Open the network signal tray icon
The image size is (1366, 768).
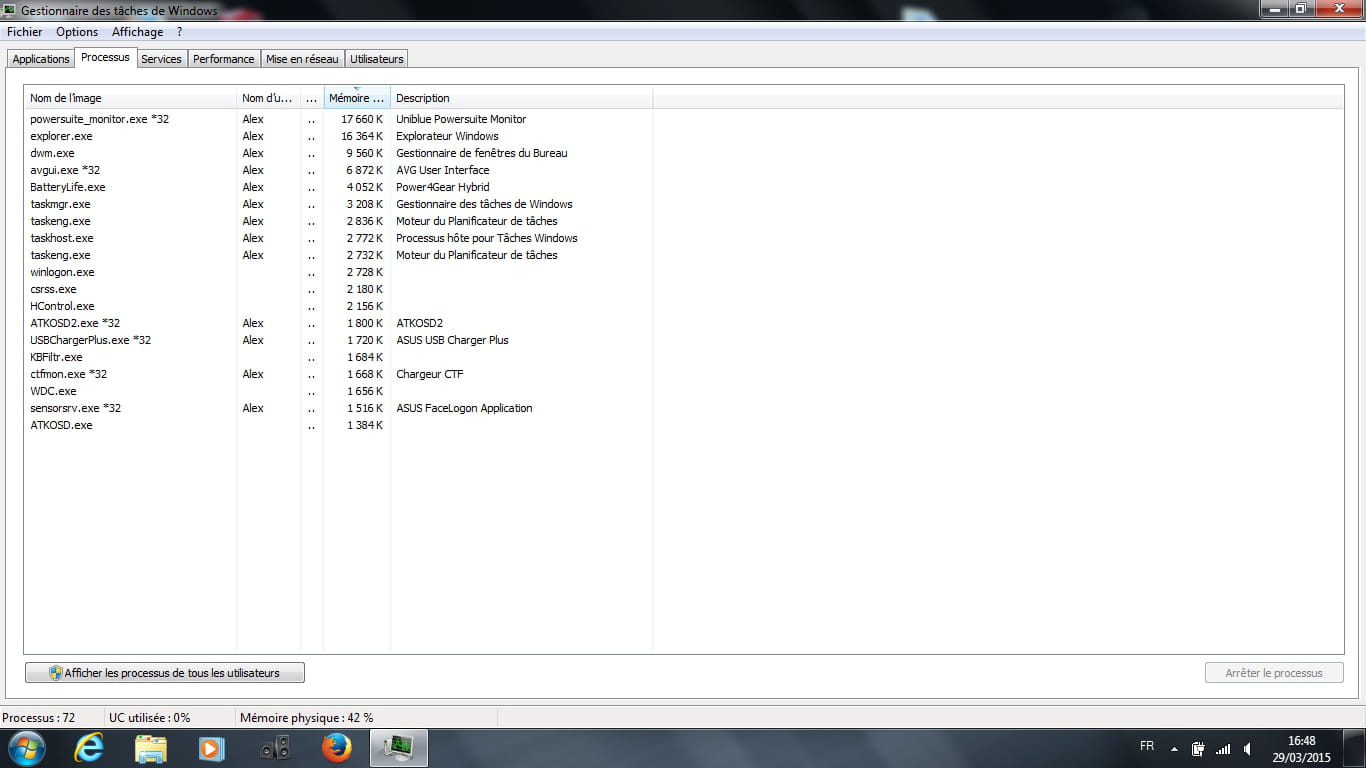[1222, 748]
